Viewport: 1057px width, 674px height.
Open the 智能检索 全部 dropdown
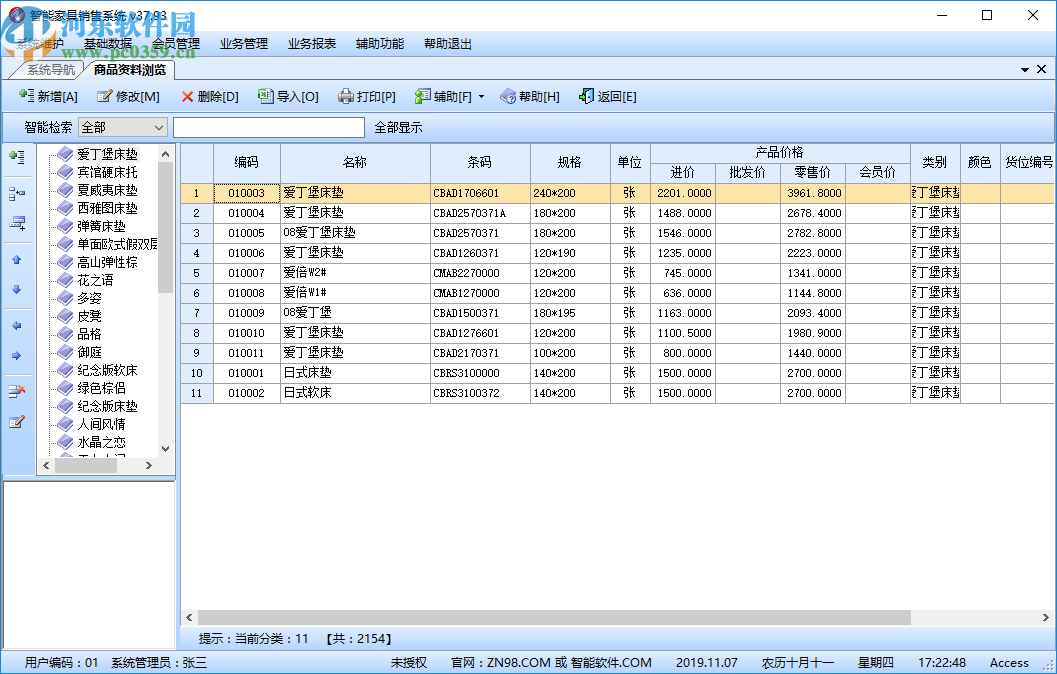(x=122, y=128)
